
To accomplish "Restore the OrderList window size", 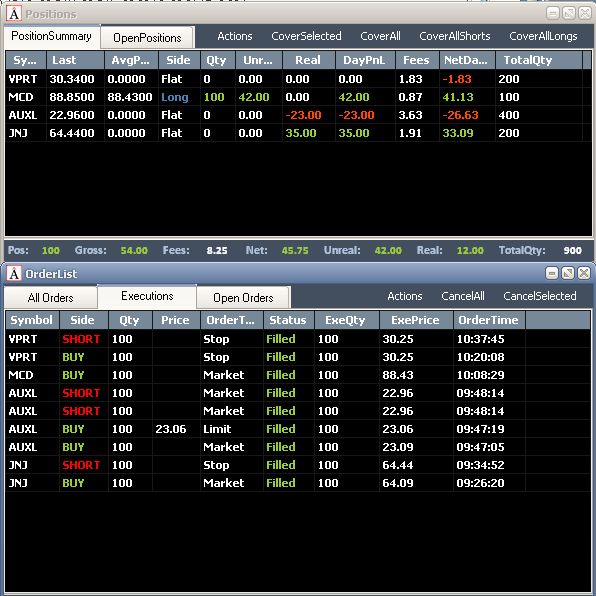I will tap(568, 273).
